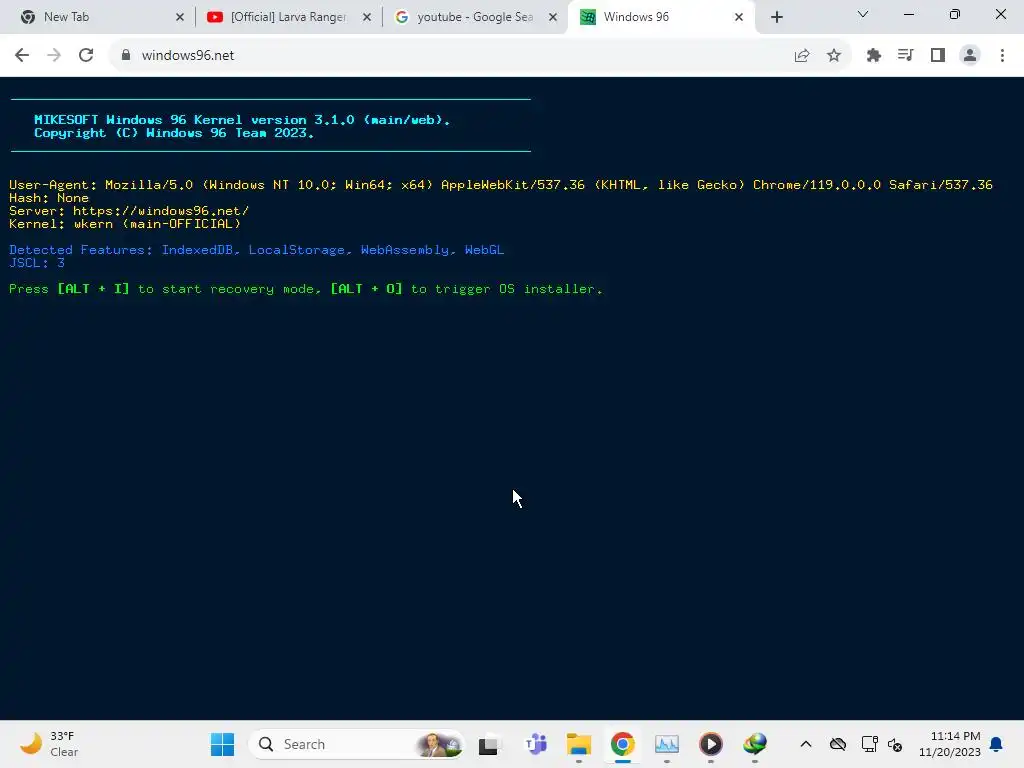Click the Hash: None line
This screenshot has width=1024, height=768.
tap(49, 198)
